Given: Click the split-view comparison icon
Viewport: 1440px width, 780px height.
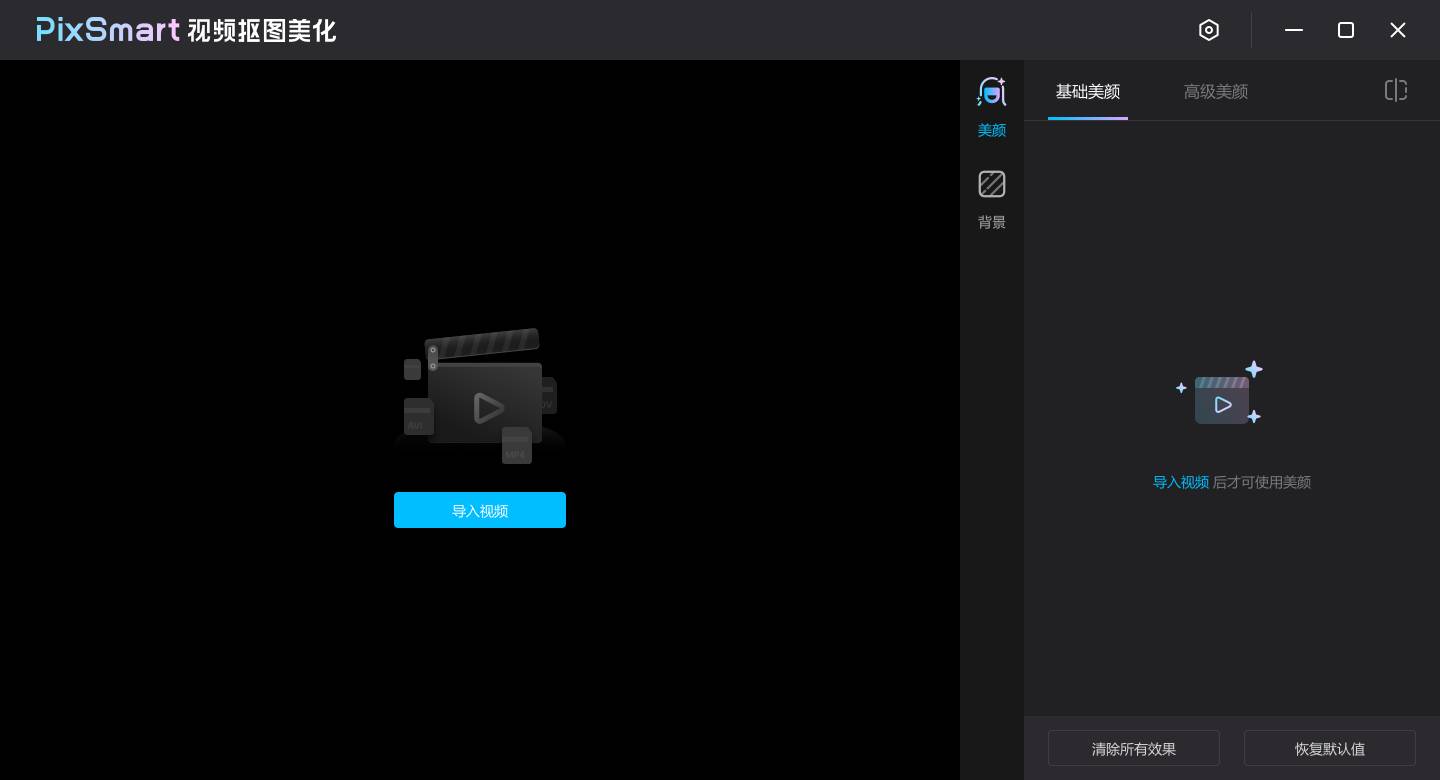Looking at the screenshot, I should click(1396, 90).
